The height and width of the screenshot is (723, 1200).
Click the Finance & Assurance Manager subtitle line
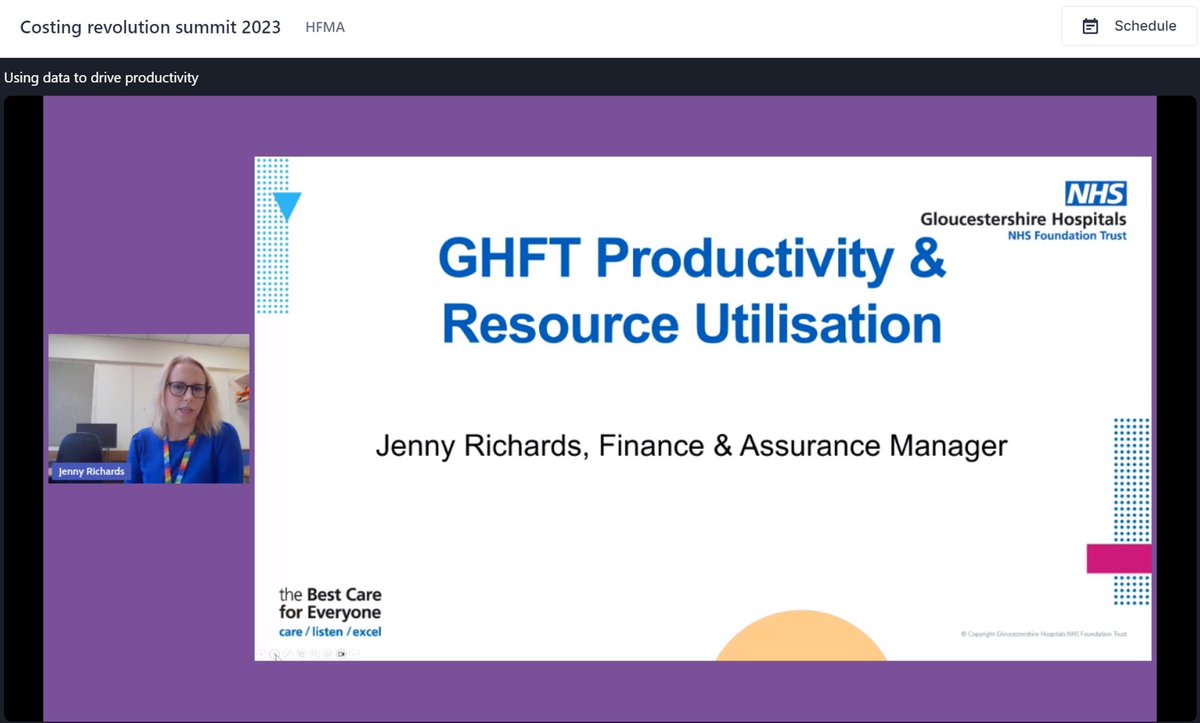click(691, 445)
